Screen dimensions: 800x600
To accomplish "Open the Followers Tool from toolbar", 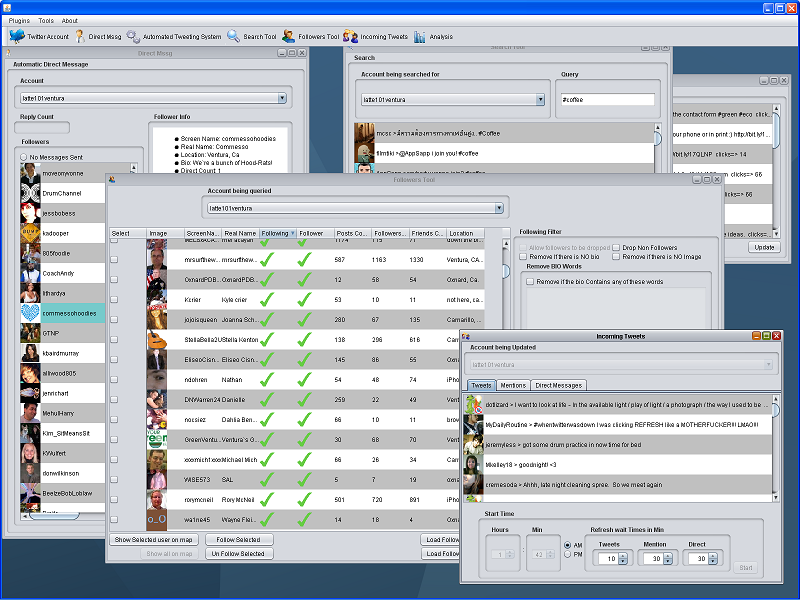I will [310, 36].
